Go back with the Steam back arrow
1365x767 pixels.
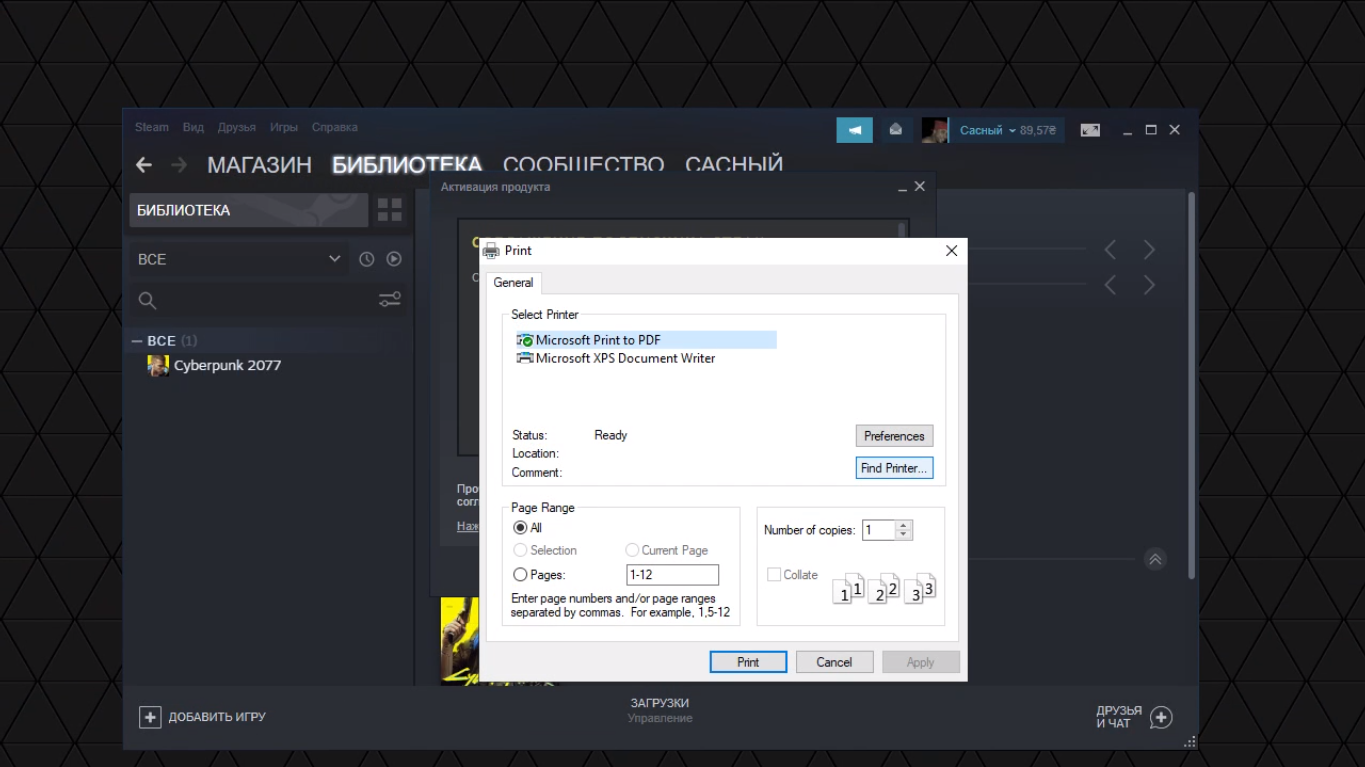(x=144, y=165)
